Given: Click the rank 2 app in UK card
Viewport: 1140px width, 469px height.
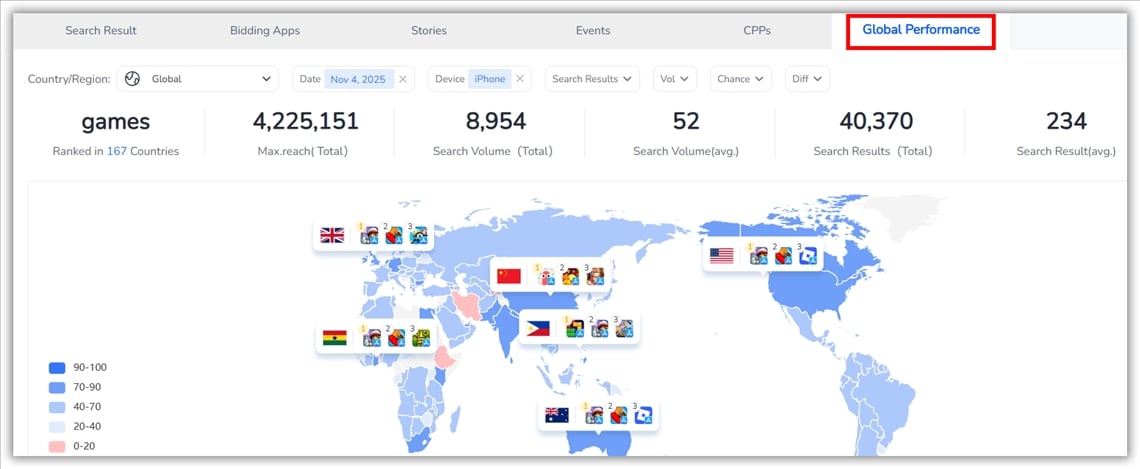Looking at the screenshot, I should pyautogui.click(x=394, y=235).
